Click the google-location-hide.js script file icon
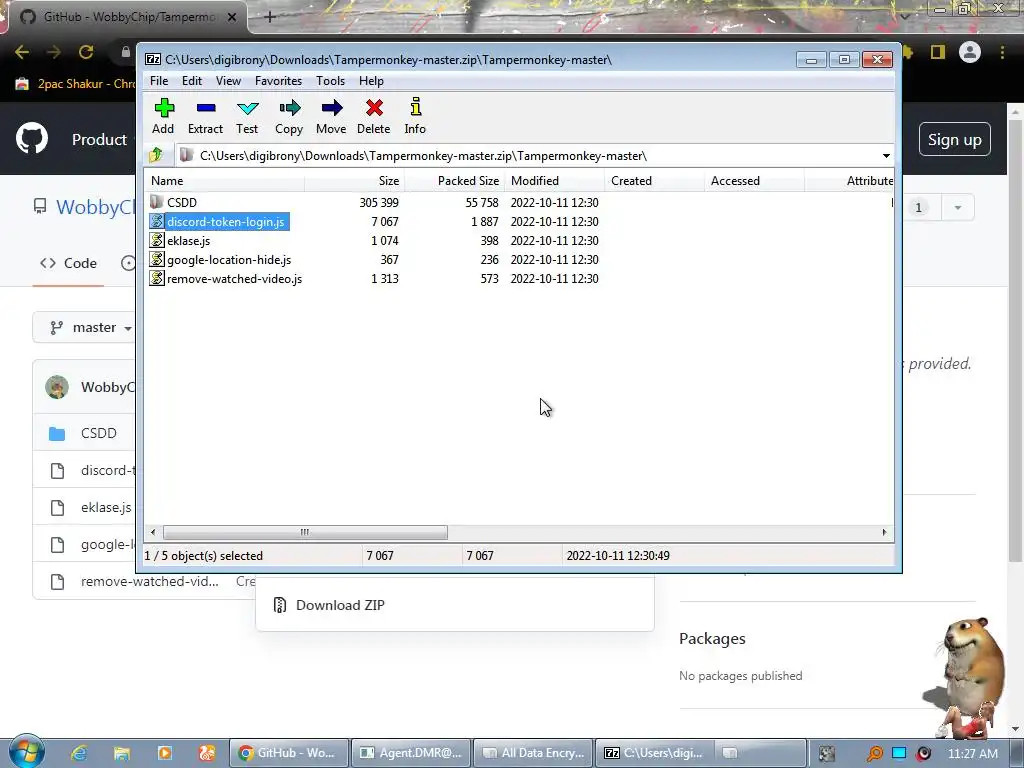The image size is (1024, 768). point(157,259)
